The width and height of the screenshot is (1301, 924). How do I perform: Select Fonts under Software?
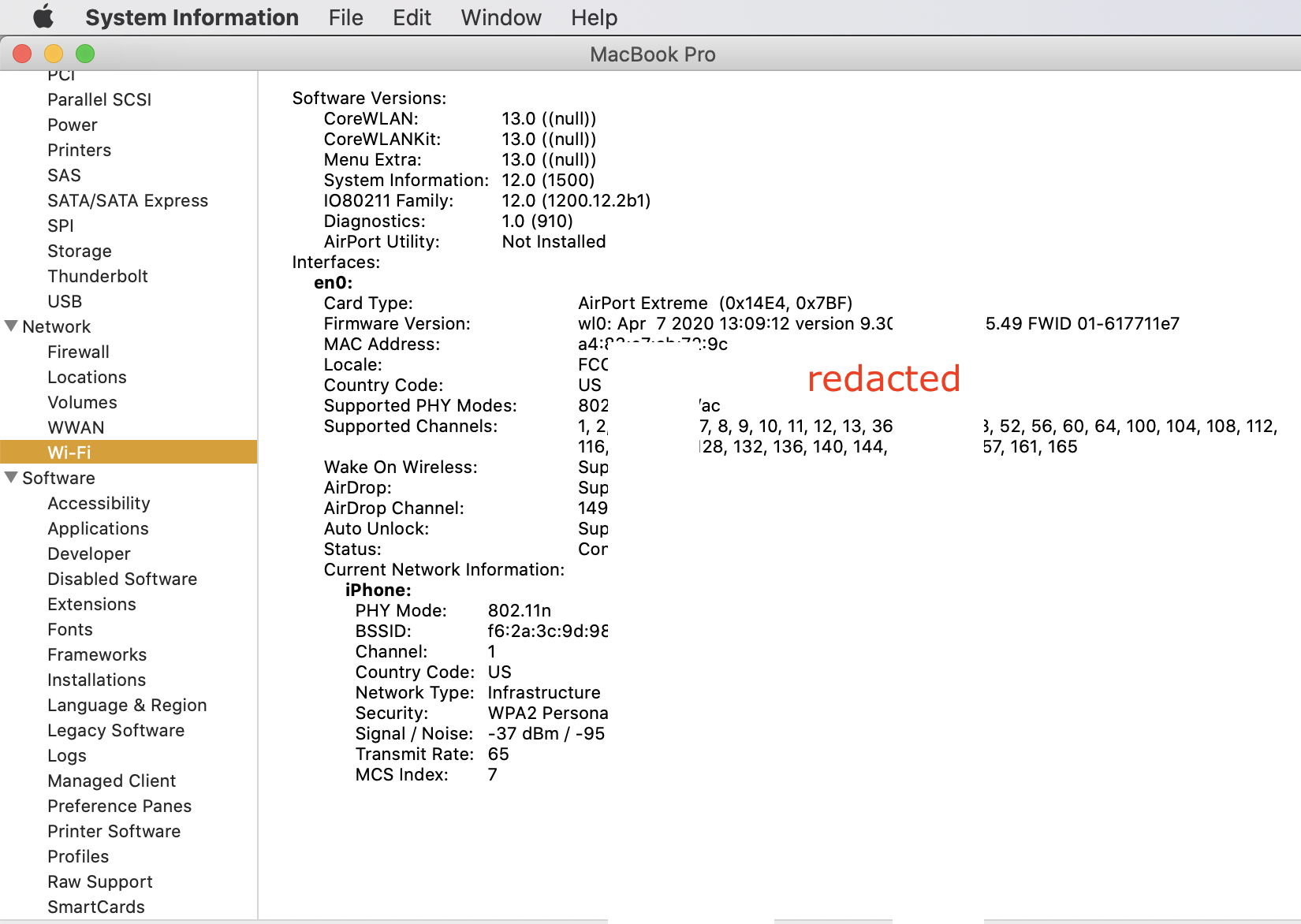point(70,629)
